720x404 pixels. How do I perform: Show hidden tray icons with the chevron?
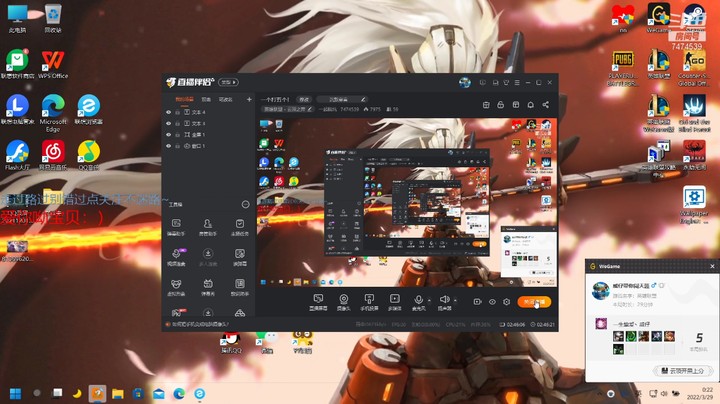tap(599, 393)
